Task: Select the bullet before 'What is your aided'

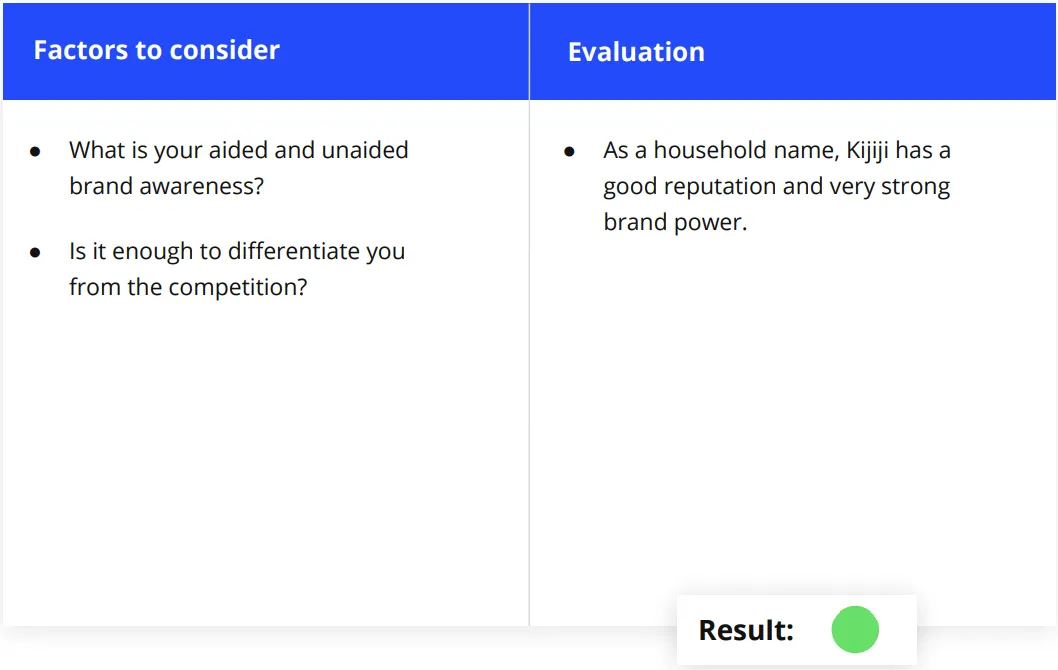Action: [35, 152]
